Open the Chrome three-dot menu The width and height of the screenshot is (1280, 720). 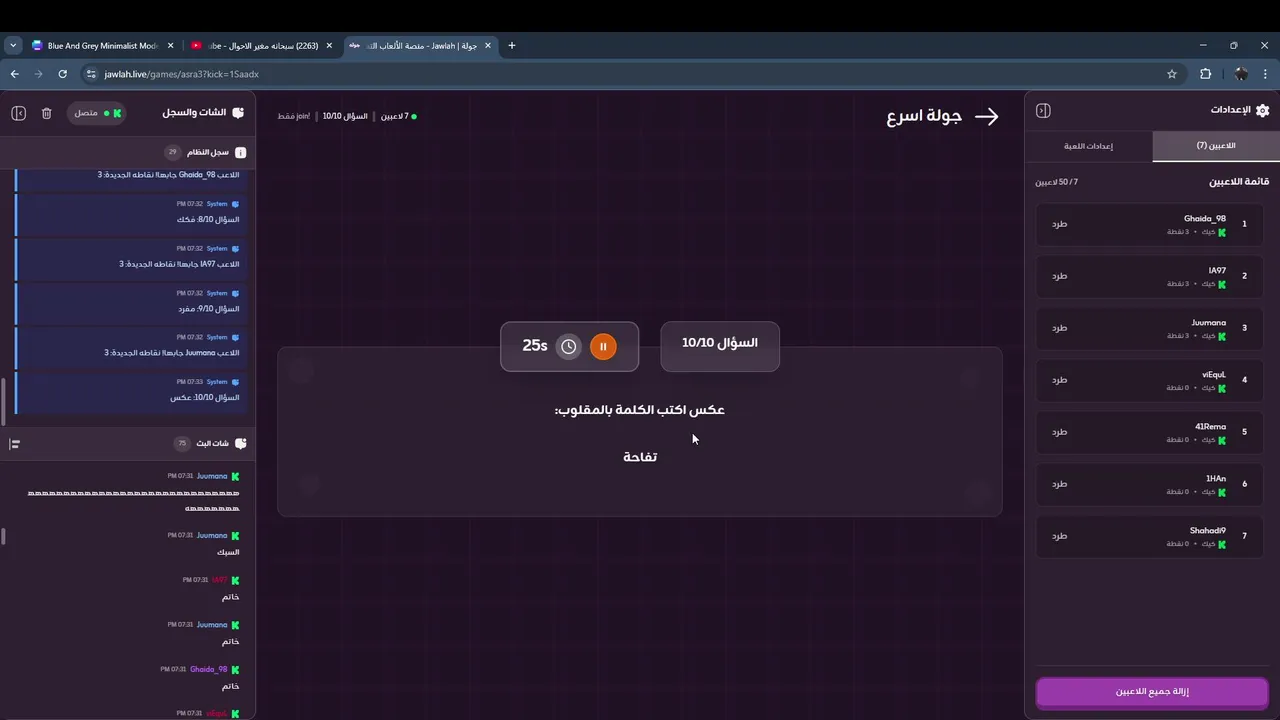pyautogui.click(x=1266, y=74)
